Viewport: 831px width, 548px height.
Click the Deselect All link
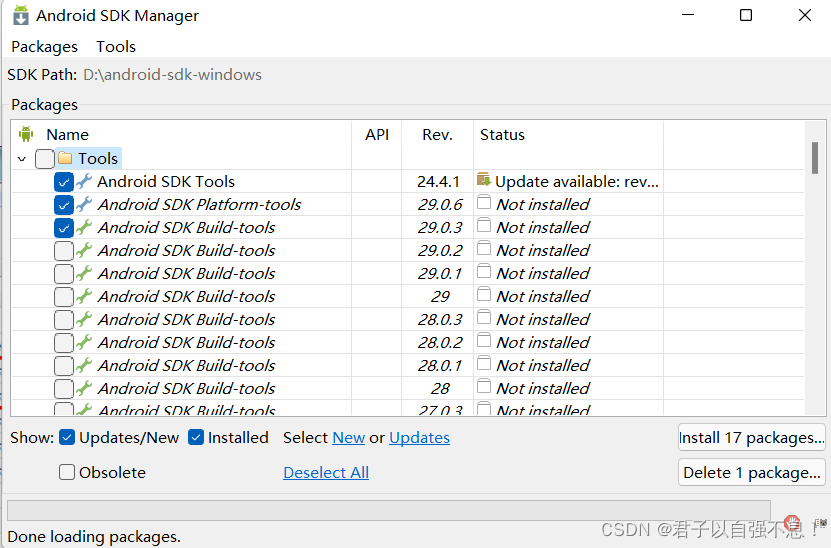326,472
